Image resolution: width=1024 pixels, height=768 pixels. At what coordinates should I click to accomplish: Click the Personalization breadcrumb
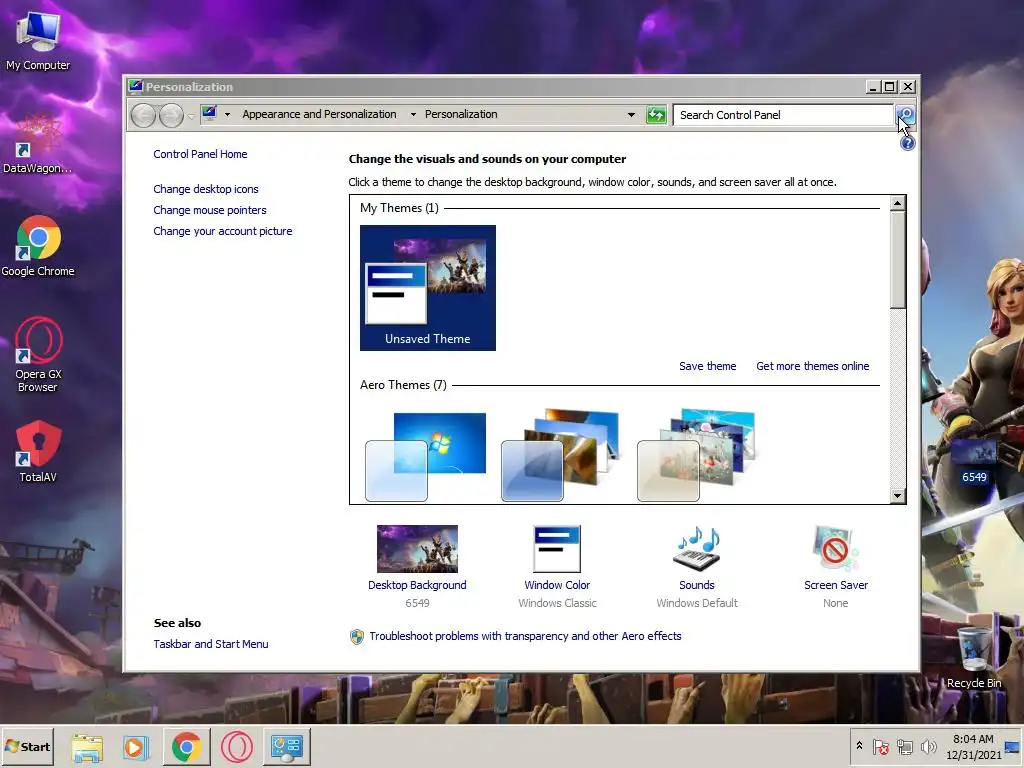(461, 114)
